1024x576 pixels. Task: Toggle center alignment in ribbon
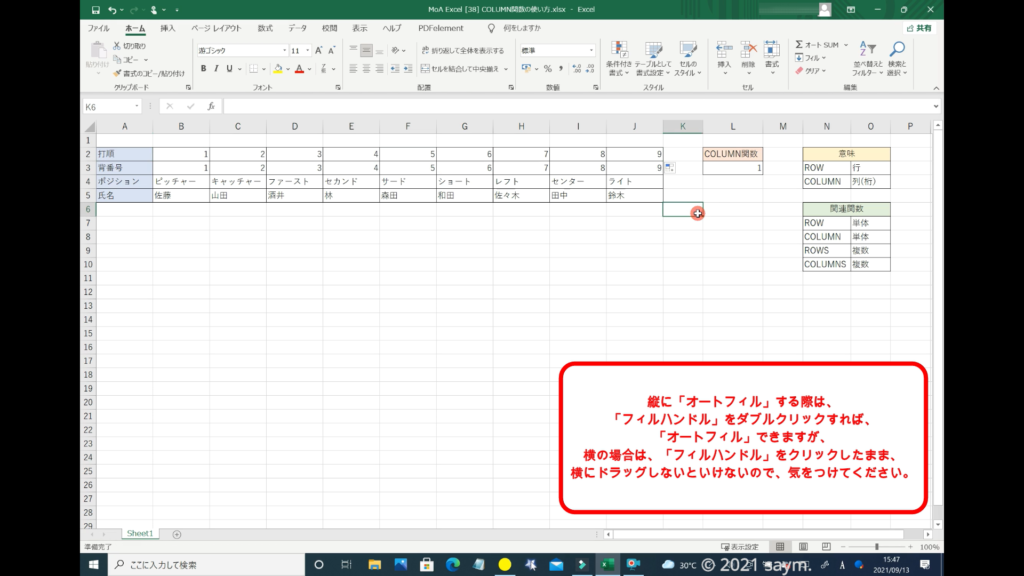(366, 69)
